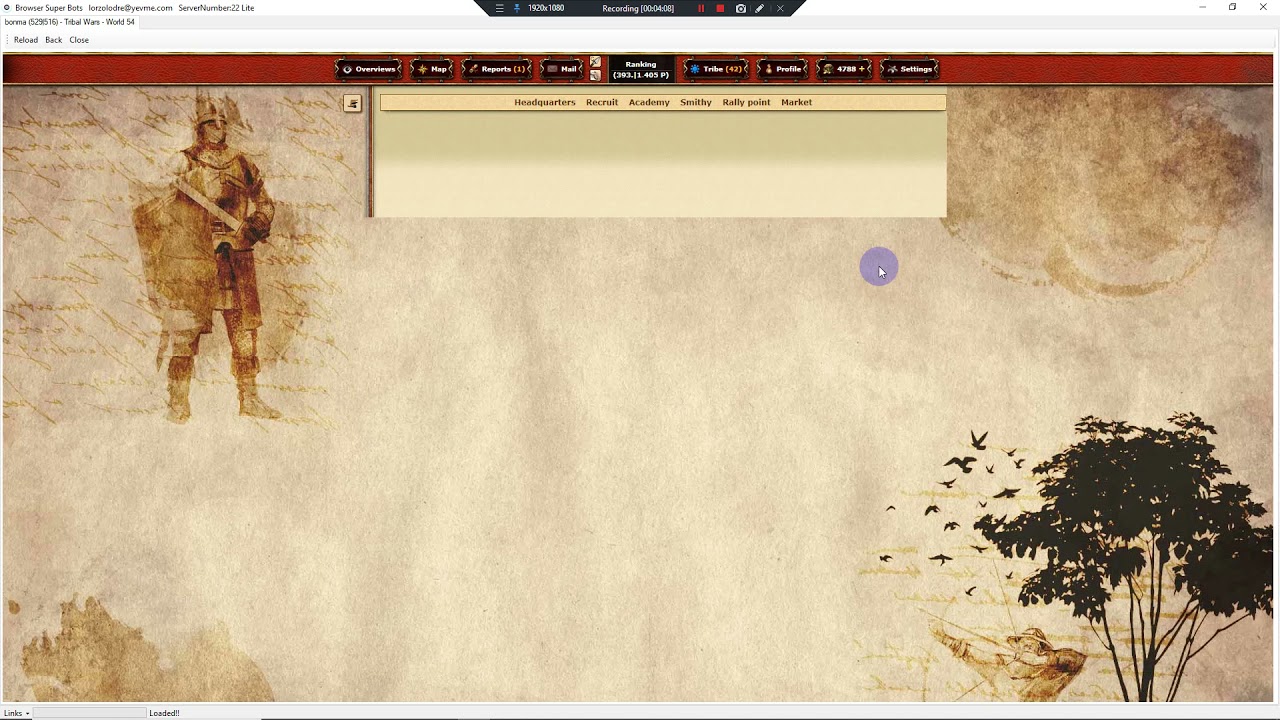The width and height of the screenshot is (1280, 720).
Task: Go to Headquarters
Action: [x=545, y=102]
